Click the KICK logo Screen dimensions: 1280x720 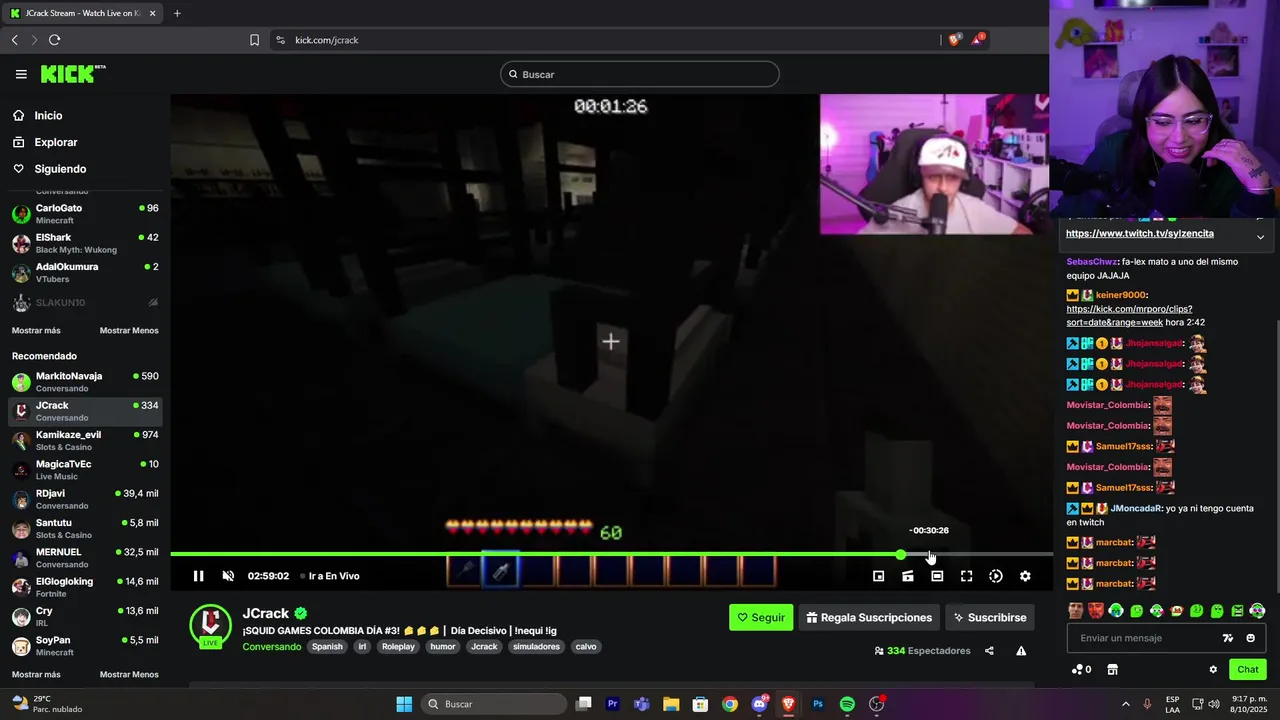[x=72, y=74]
